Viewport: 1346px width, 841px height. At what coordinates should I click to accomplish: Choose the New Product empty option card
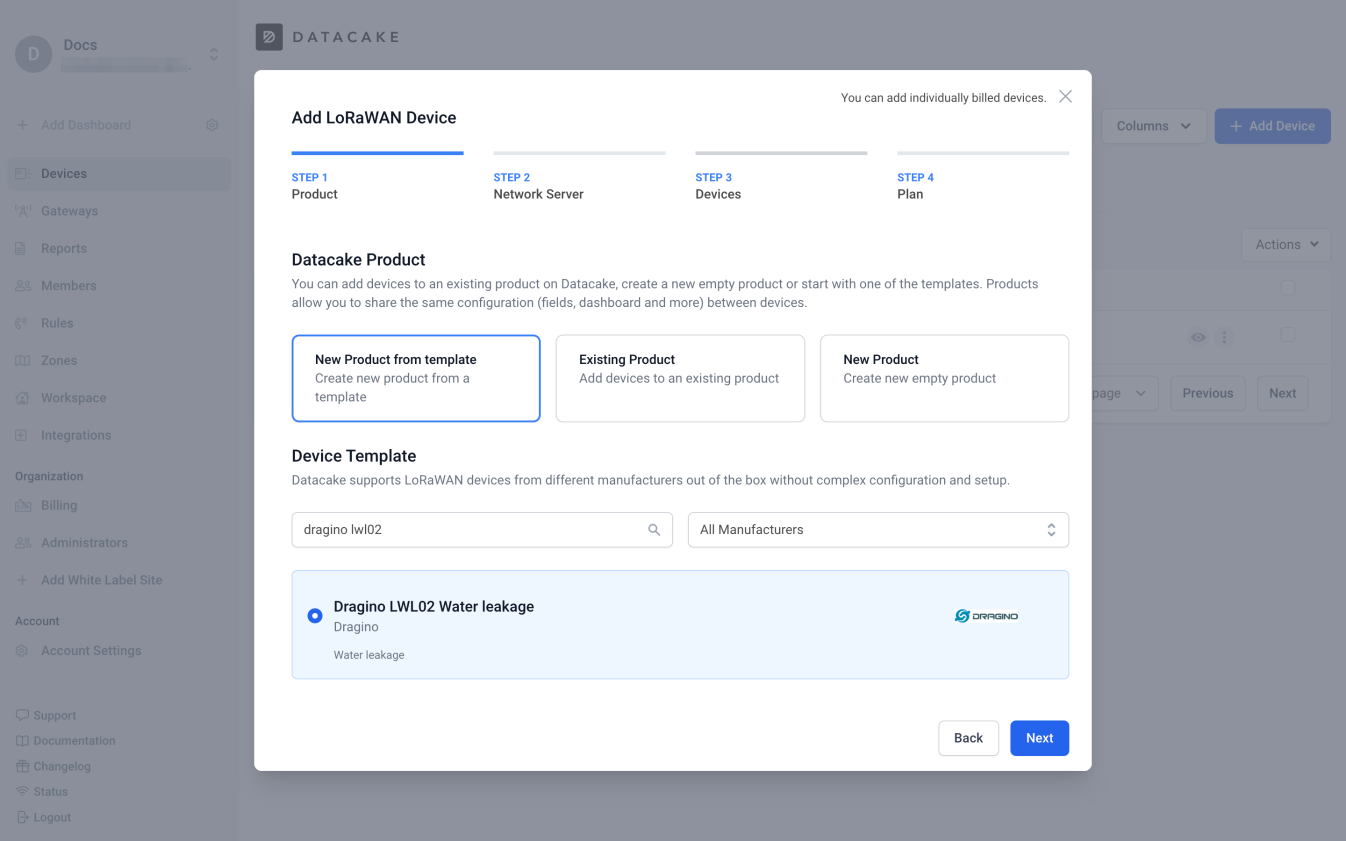[x=944, y=378]
